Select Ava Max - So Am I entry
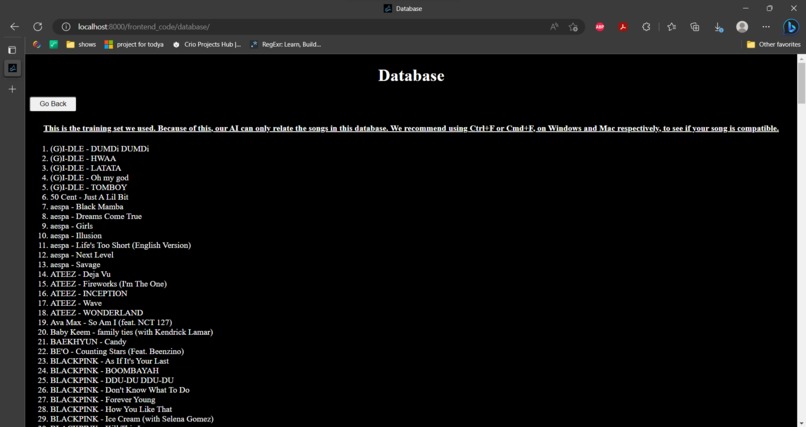 [x=111, y=323]
